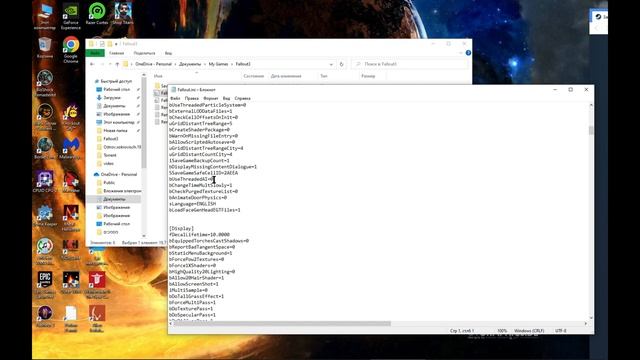Screen dimensions: 640x360
Task: Open GeForce Experience desktop shortcut
Action: (71, 16)
